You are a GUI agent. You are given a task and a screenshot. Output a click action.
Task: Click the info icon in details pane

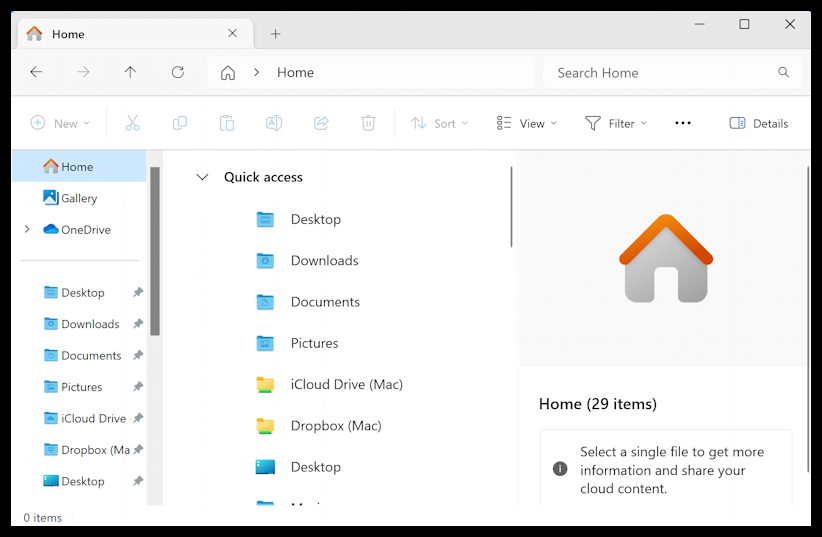[560, 469]
